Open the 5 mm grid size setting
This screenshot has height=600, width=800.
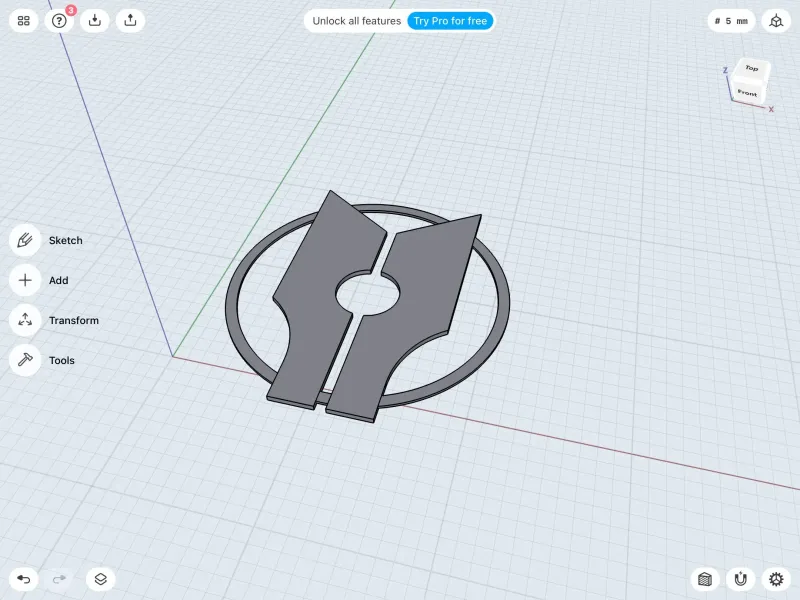pyautogui.click(x=731, y=21)
